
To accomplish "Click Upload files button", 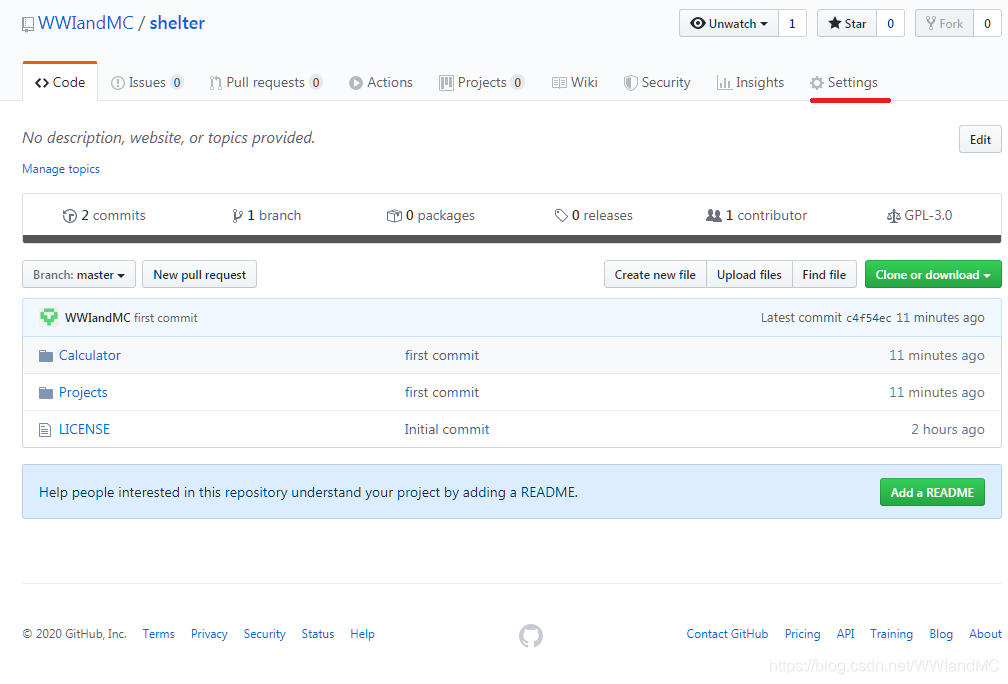I will [x=750, y=274].
